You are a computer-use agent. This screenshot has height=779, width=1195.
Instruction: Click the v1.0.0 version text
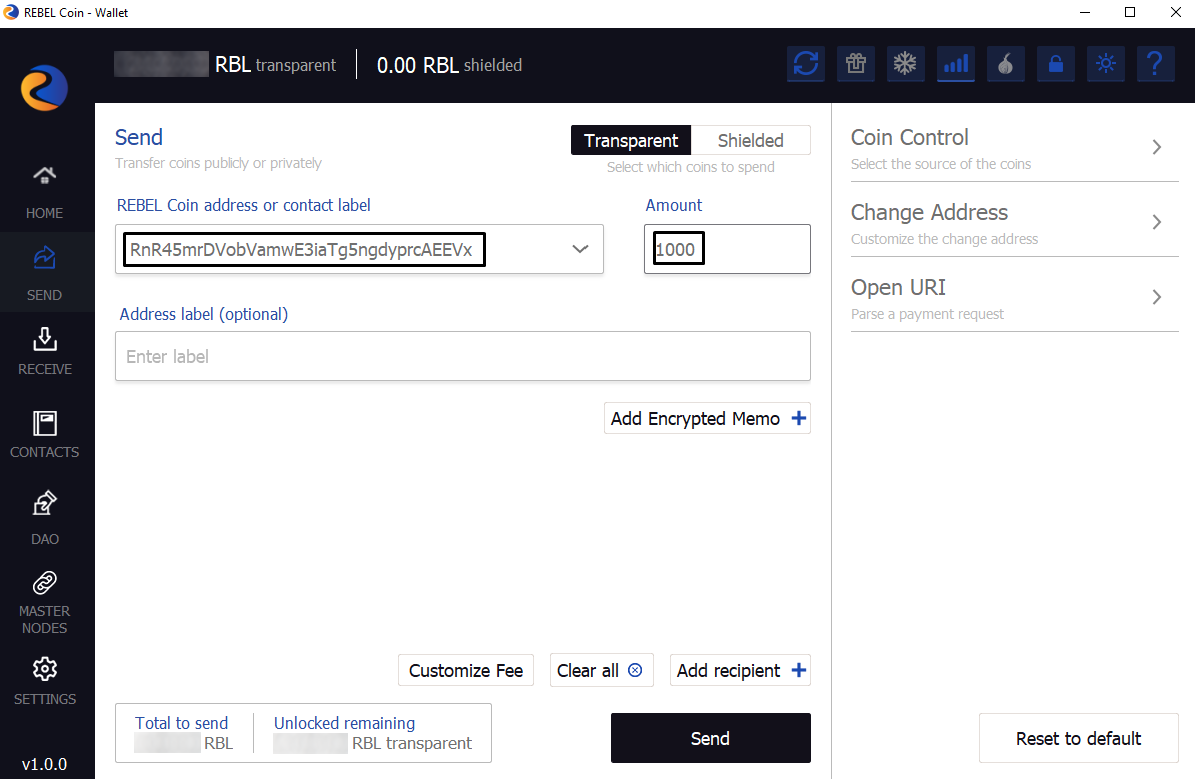coord(44,764)
